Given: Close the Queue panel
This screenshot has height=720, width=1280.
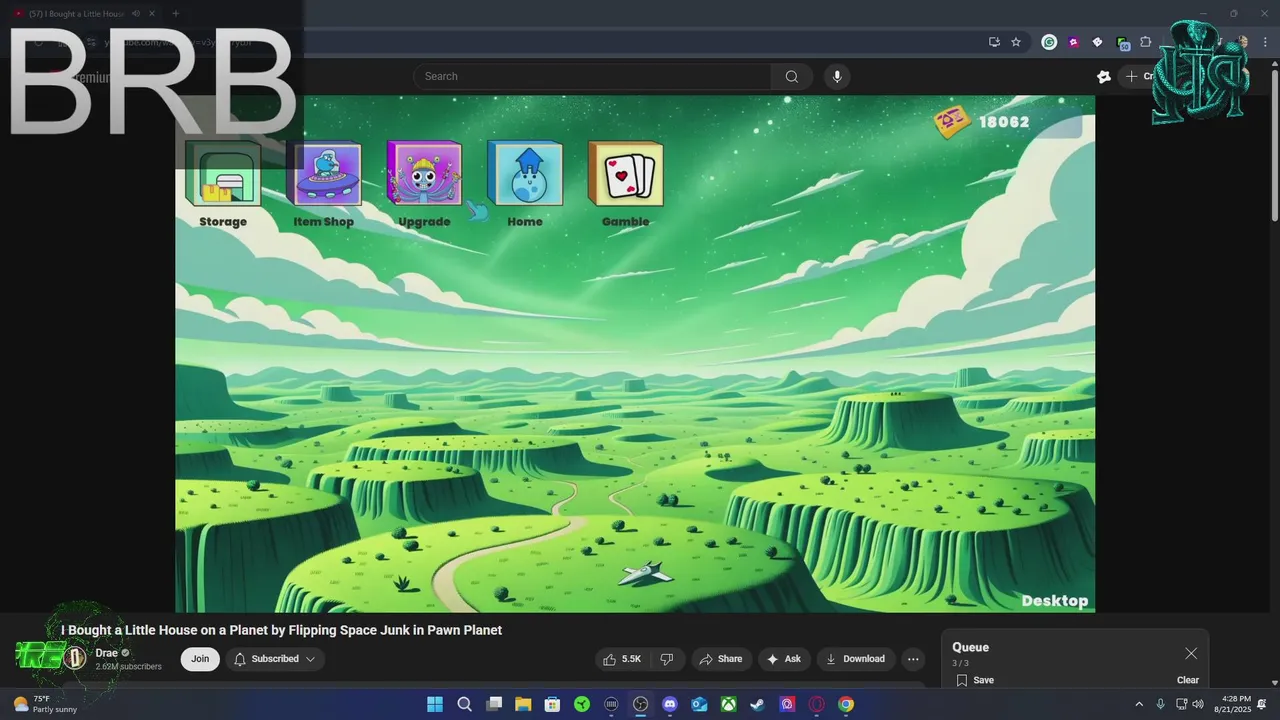Looking at the screenshot, I should pos(1191,653).
